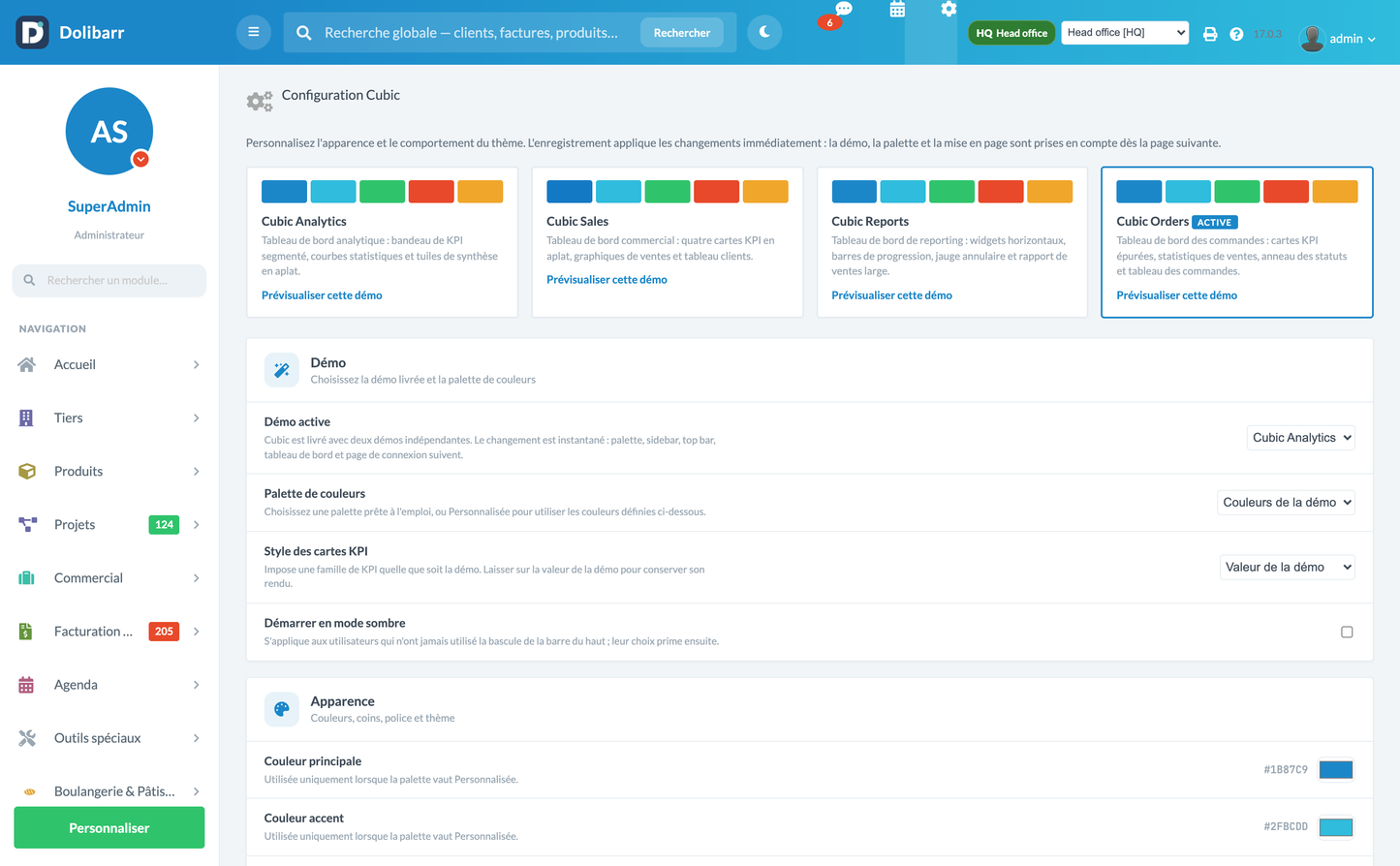Click the 124 badge on Projets
The image size is (1400, 866).
tap(164, 525)
